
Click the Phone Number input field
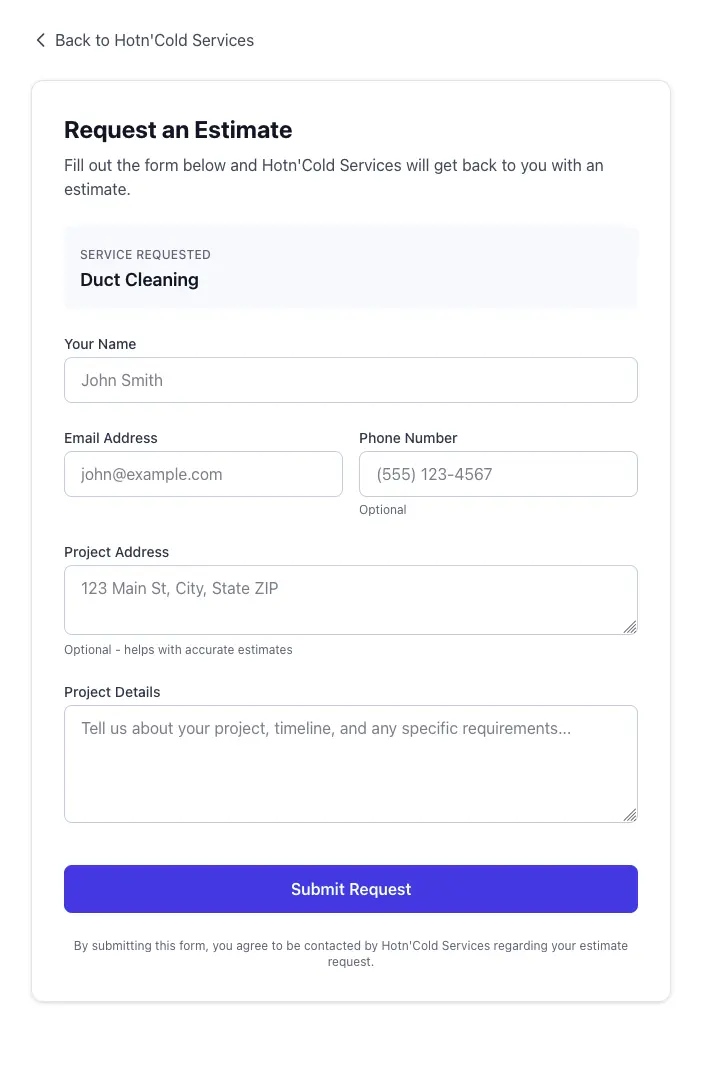coord(498,474)
